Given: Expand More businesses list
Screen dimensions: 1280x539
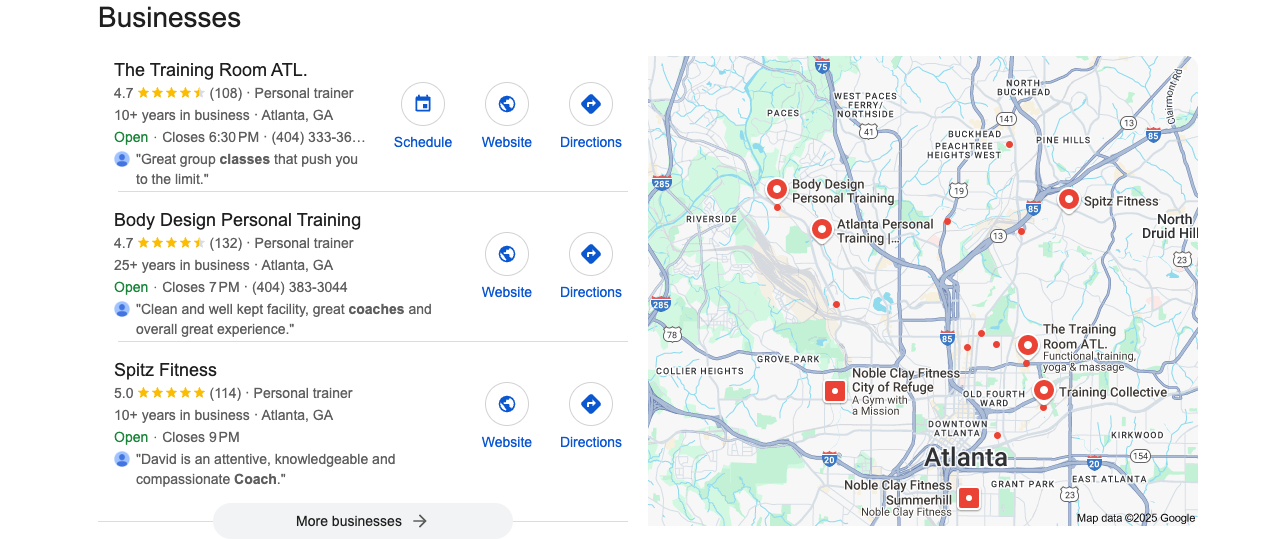Looking at the screenshot, I should (x=362, y=521).
